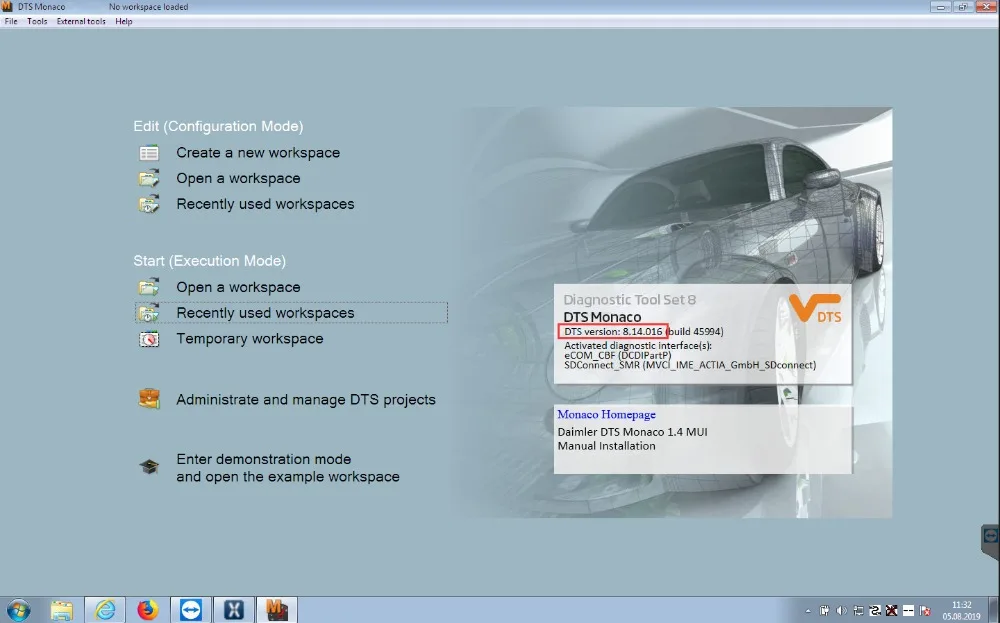Select Recently used workspaces under Execution Mode

tap(291, 313)
